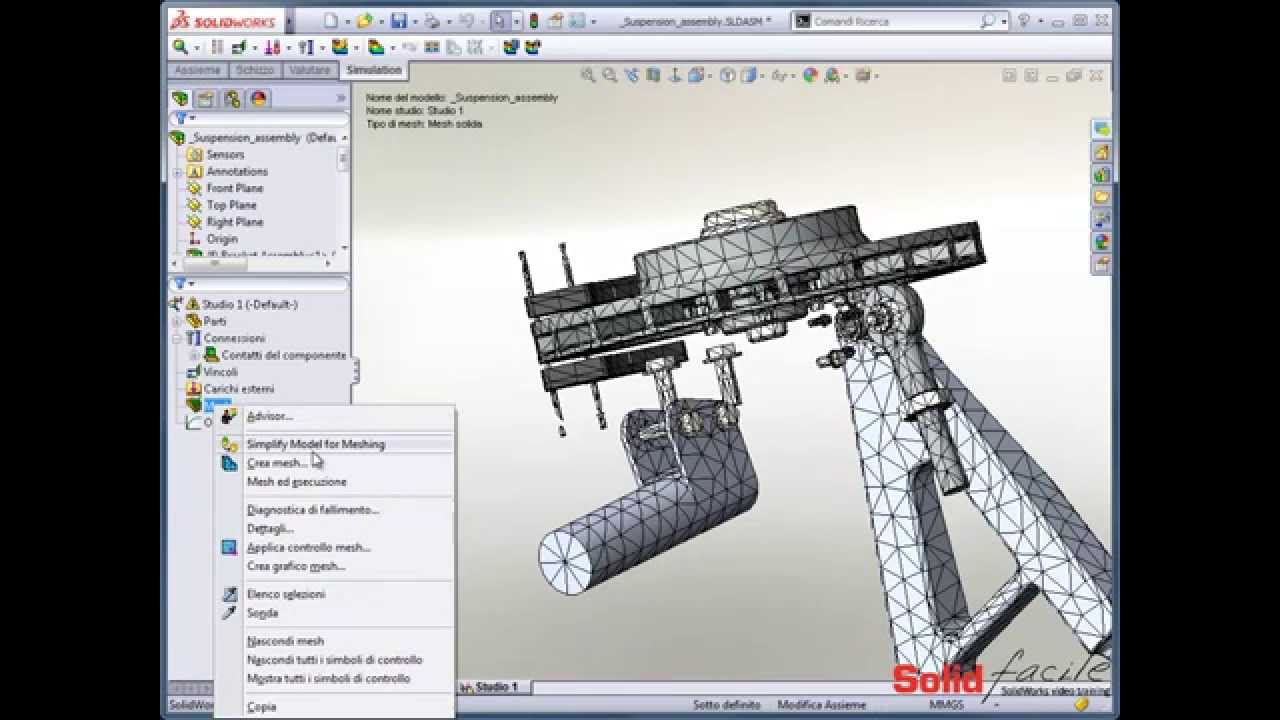Viewport: 1280px width, 720px height.
Task: Click the Print icon
Action: pos(433,20)
